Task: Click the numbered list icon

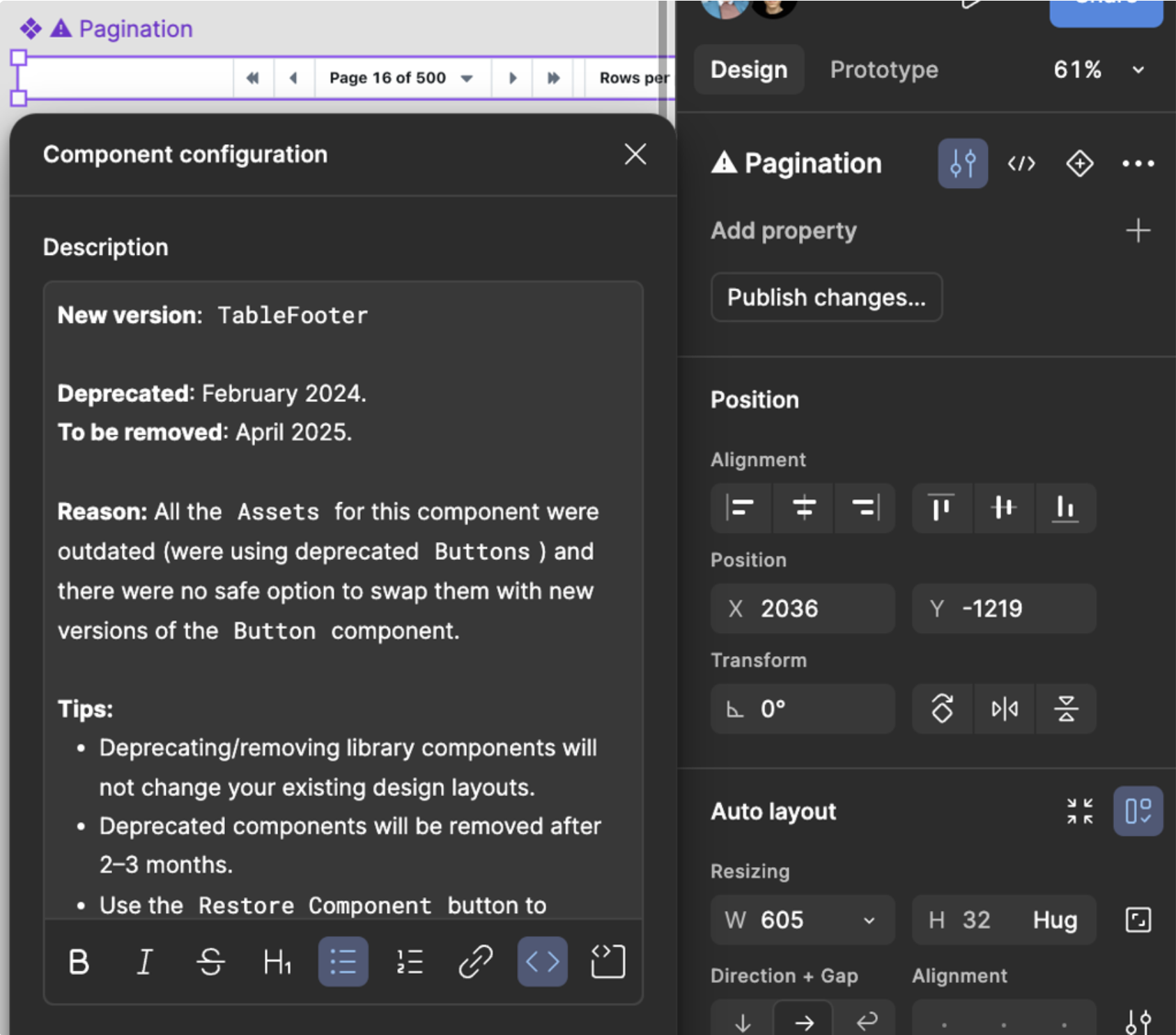Action: [410, 962]
